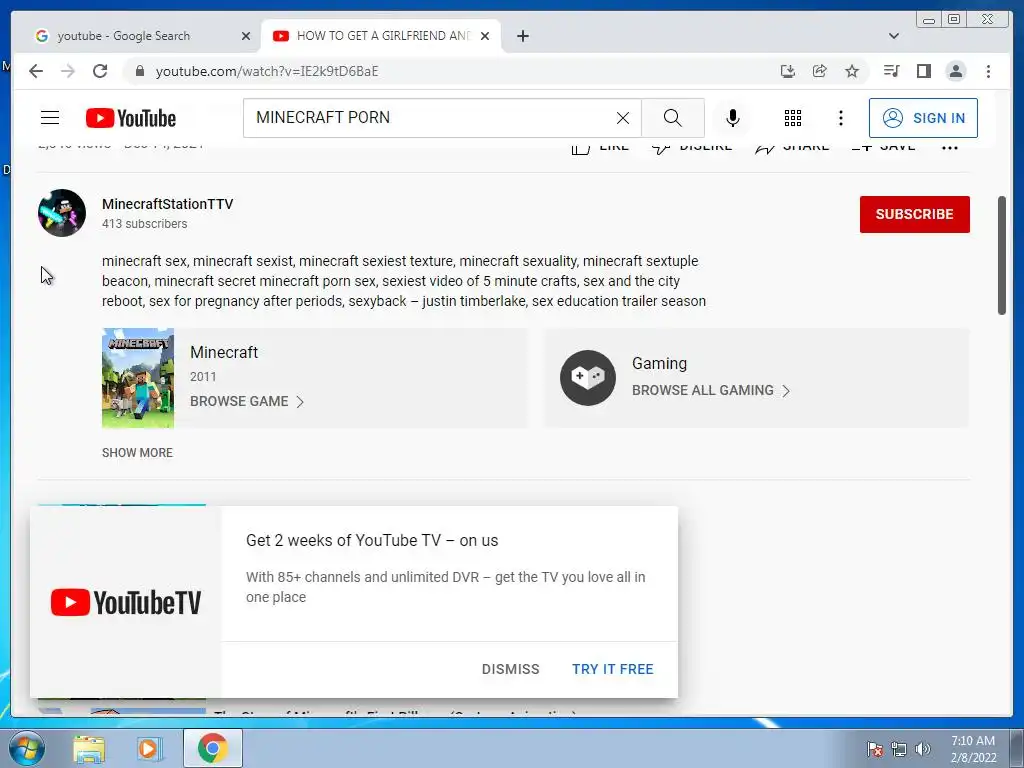Open the YouTube hamburger guide menu
The height and width of the screenshot is (768, 1024).
(x=50, y=118)
